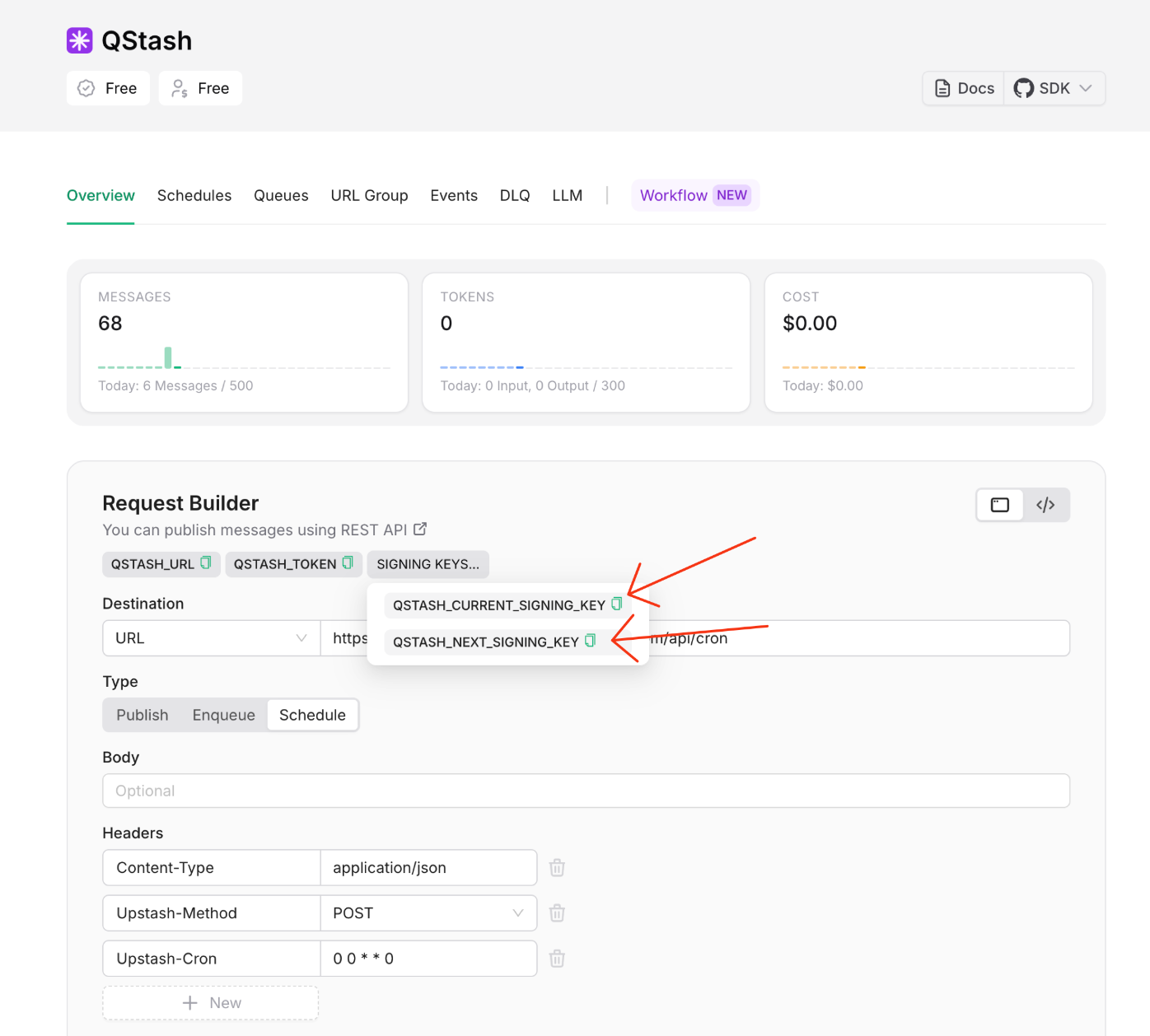Open Docs page
Viewport: 1150px width, 1036px height.
coord(964,88)
